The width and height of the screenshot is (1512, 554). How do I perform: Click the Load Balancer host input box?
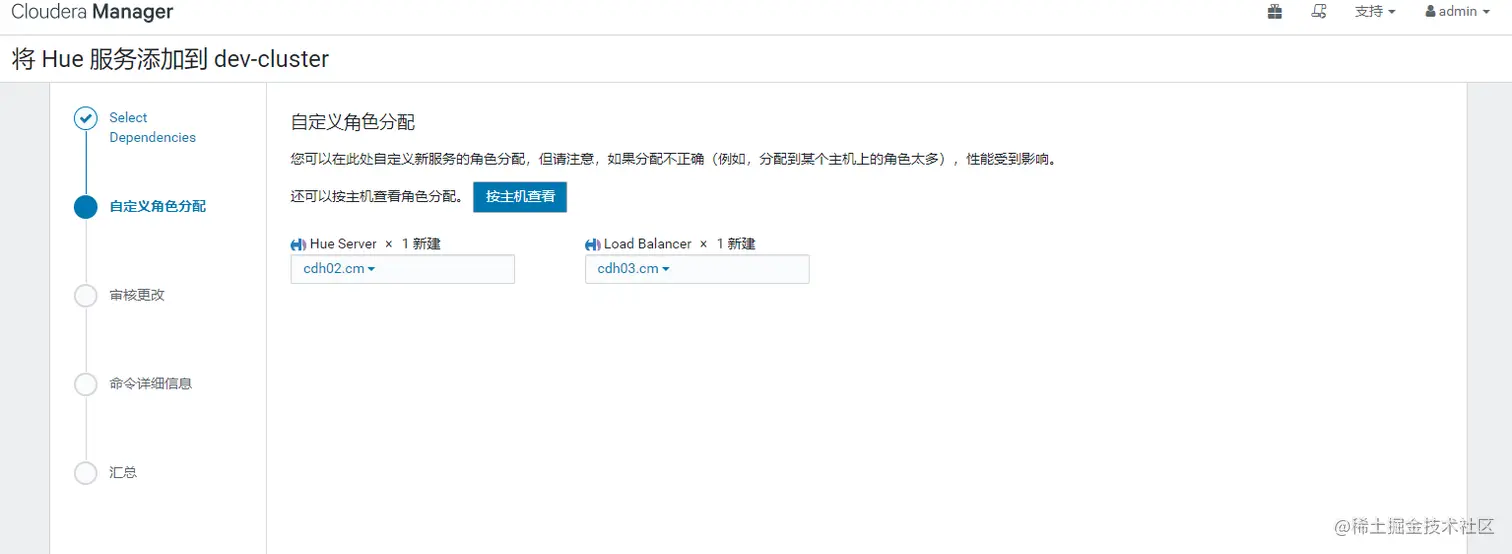click(x=697, y=269)
